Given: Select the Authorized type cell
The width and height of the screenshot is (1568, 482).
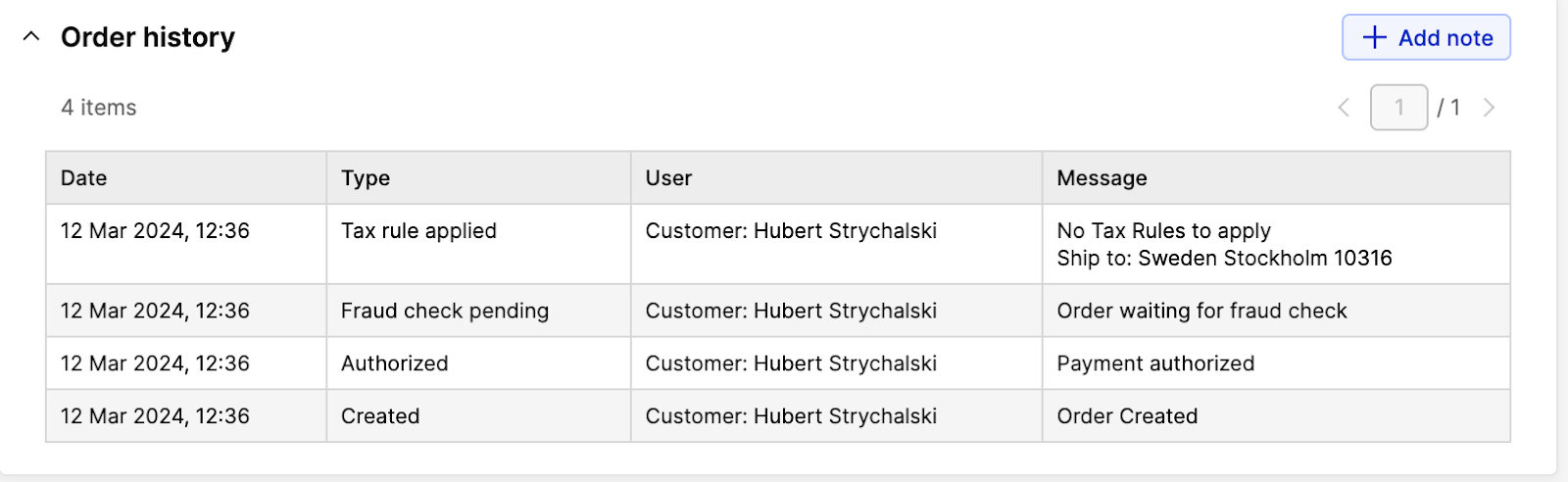Looking at the screenshot, I should pyautogui.click(x=394, y=364).
